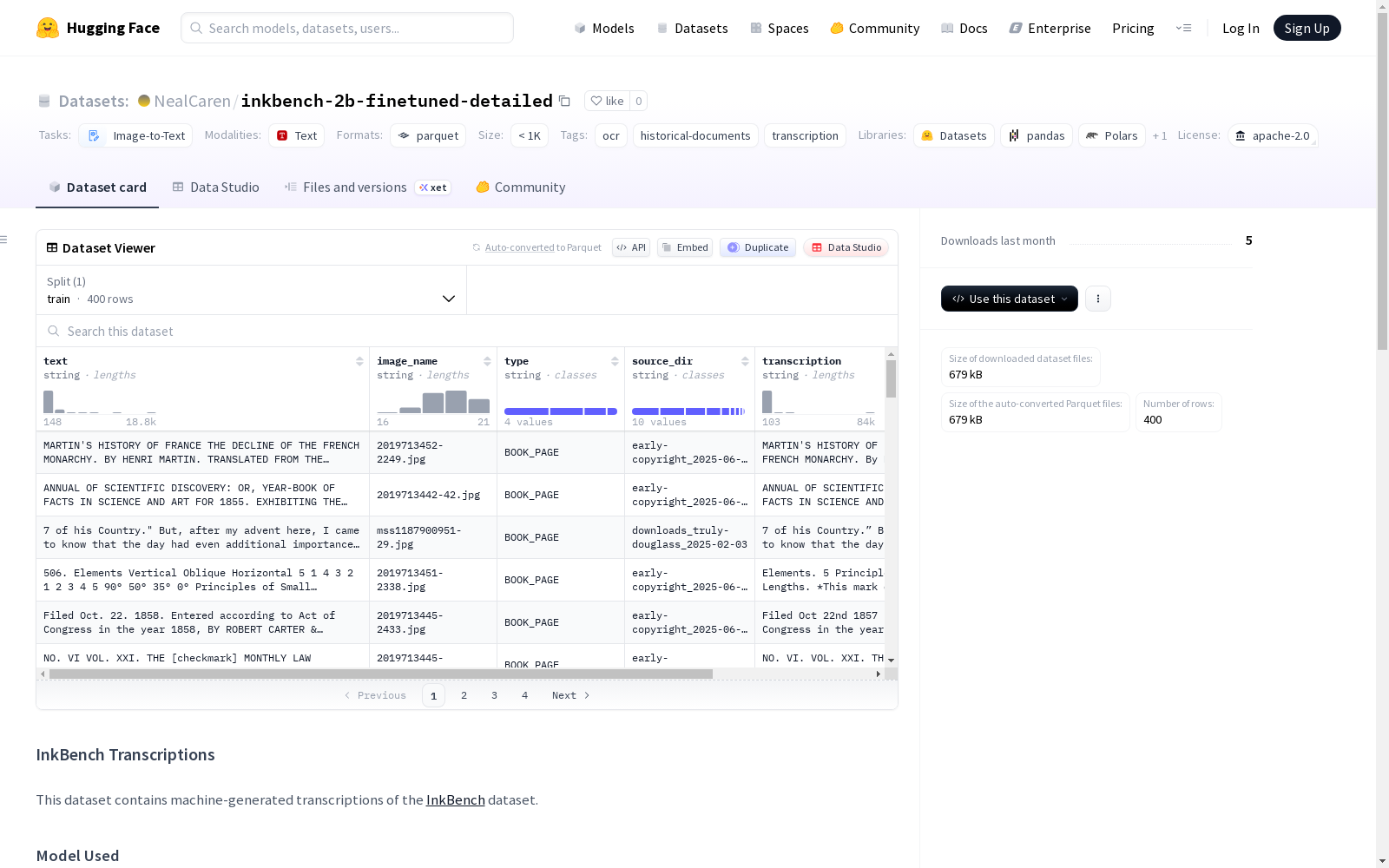Select the cell mss1187900951-29.jpg

[x=433, y=537]
